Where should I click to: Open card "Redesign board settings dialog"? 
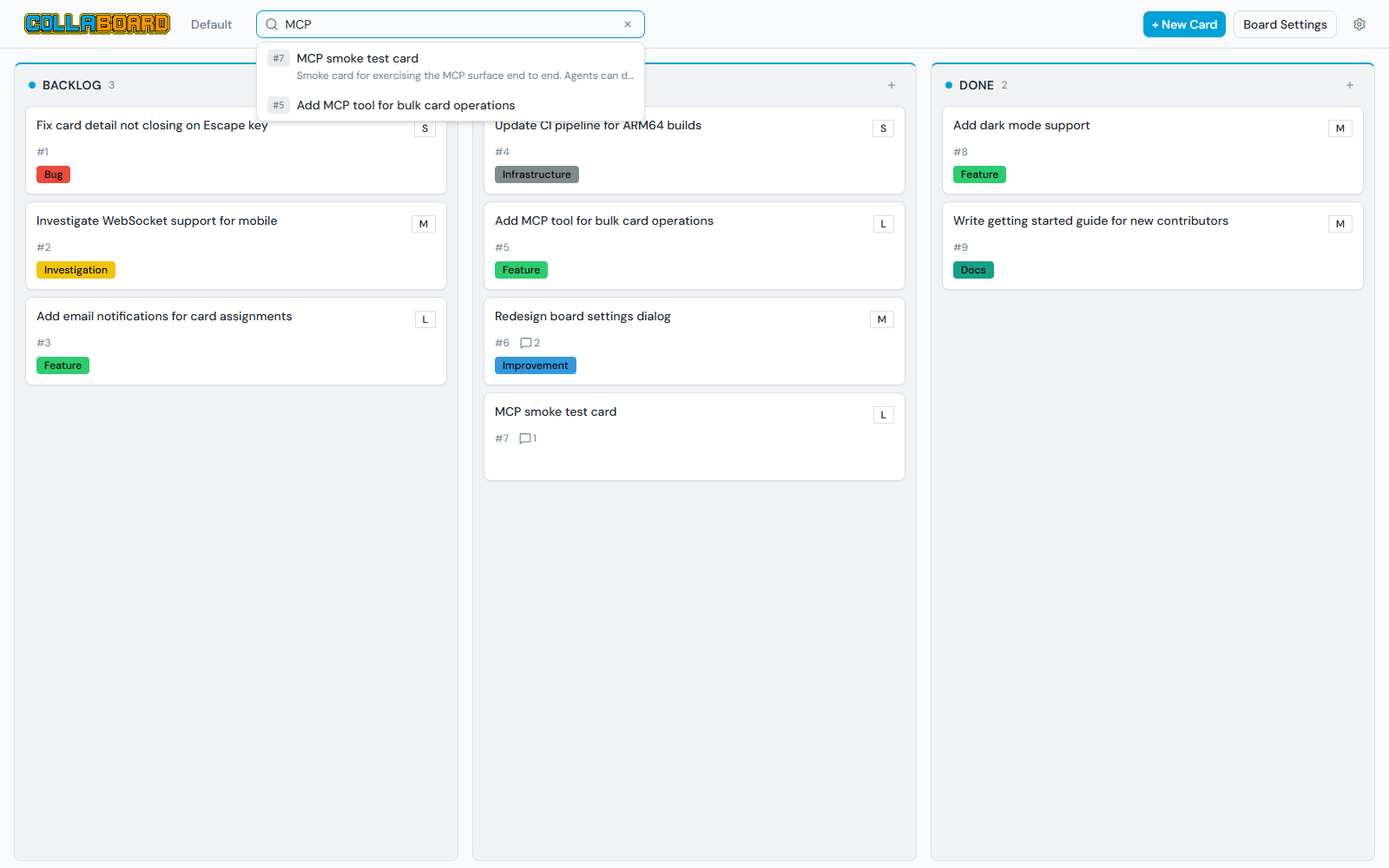click(x=694, y=341)
